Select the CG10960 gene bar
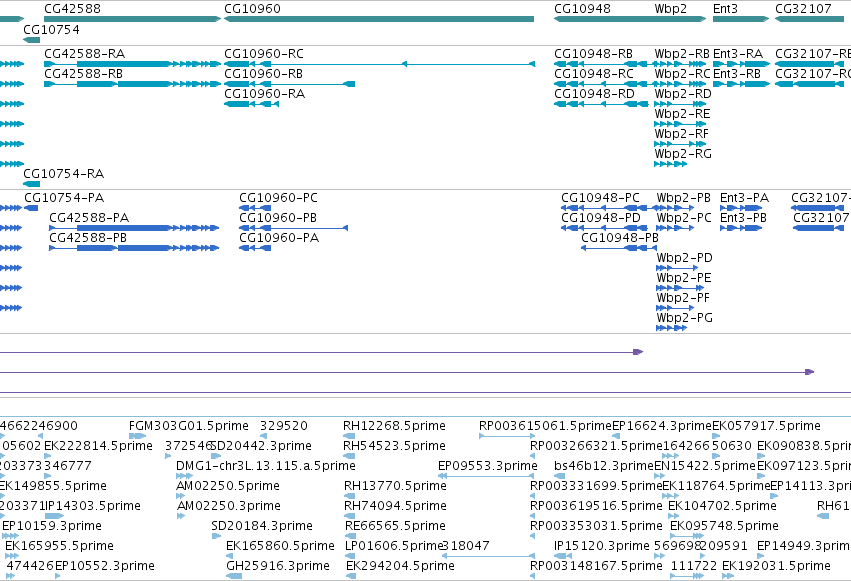The width and height of the screenshot is (851, 581). [379, 19]
